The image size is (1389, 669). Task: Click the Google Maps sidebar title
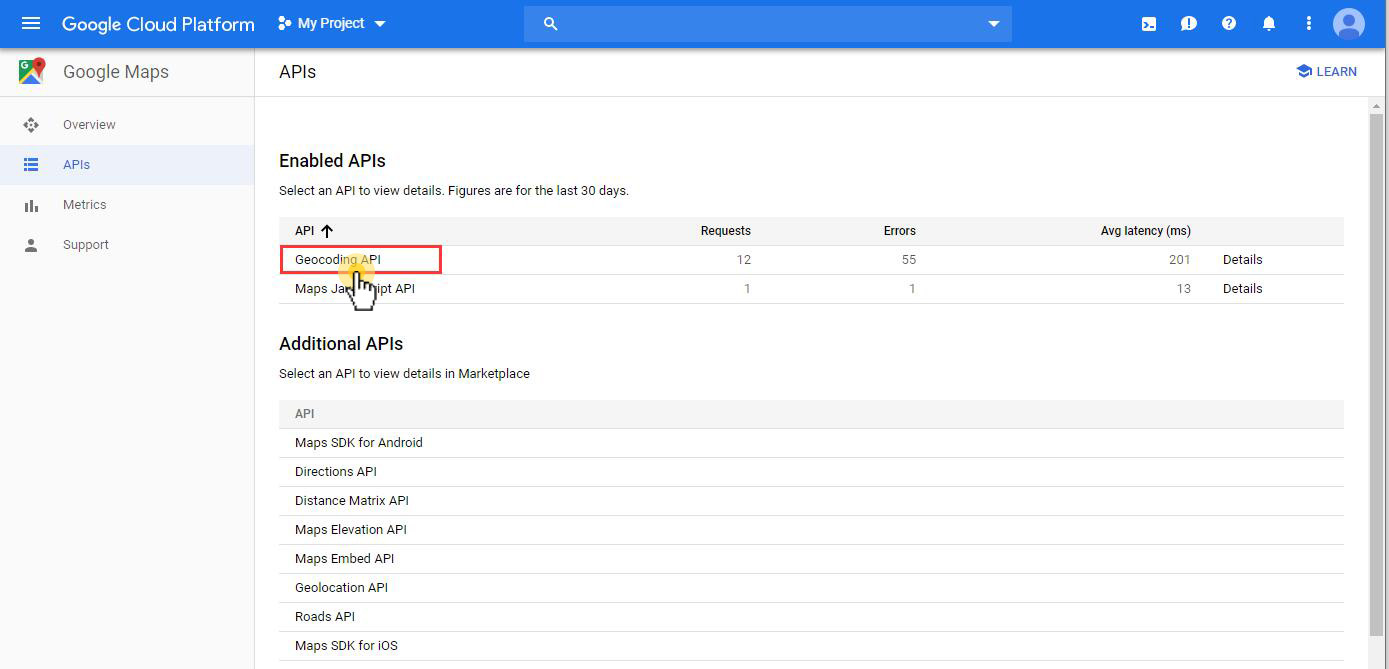[116, 72]
